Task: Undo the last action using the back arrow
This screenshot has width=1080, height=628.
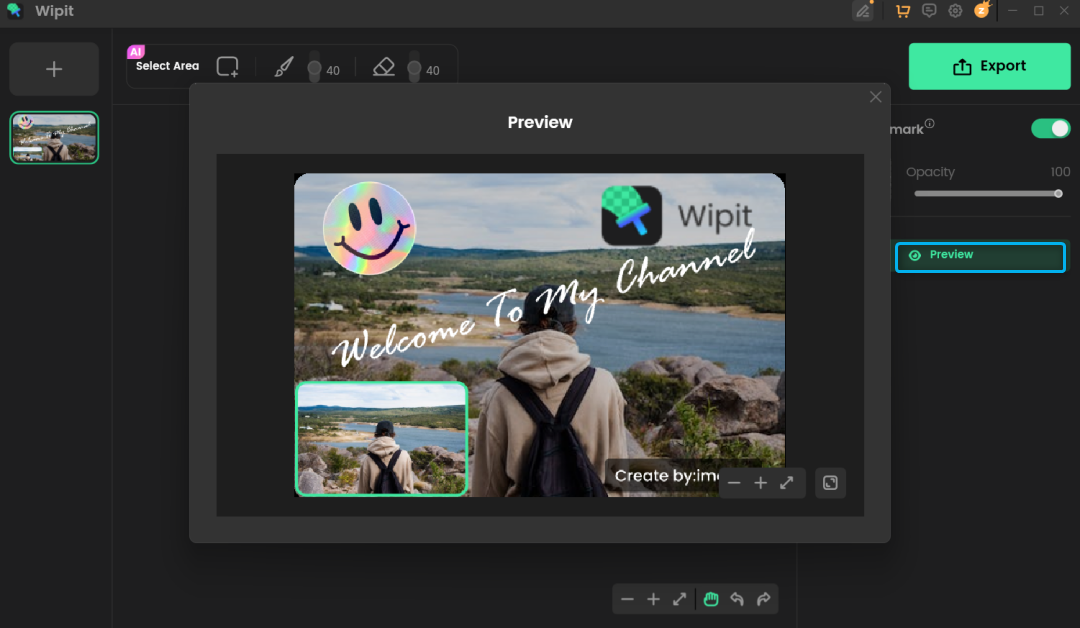Action: point(737,599)
